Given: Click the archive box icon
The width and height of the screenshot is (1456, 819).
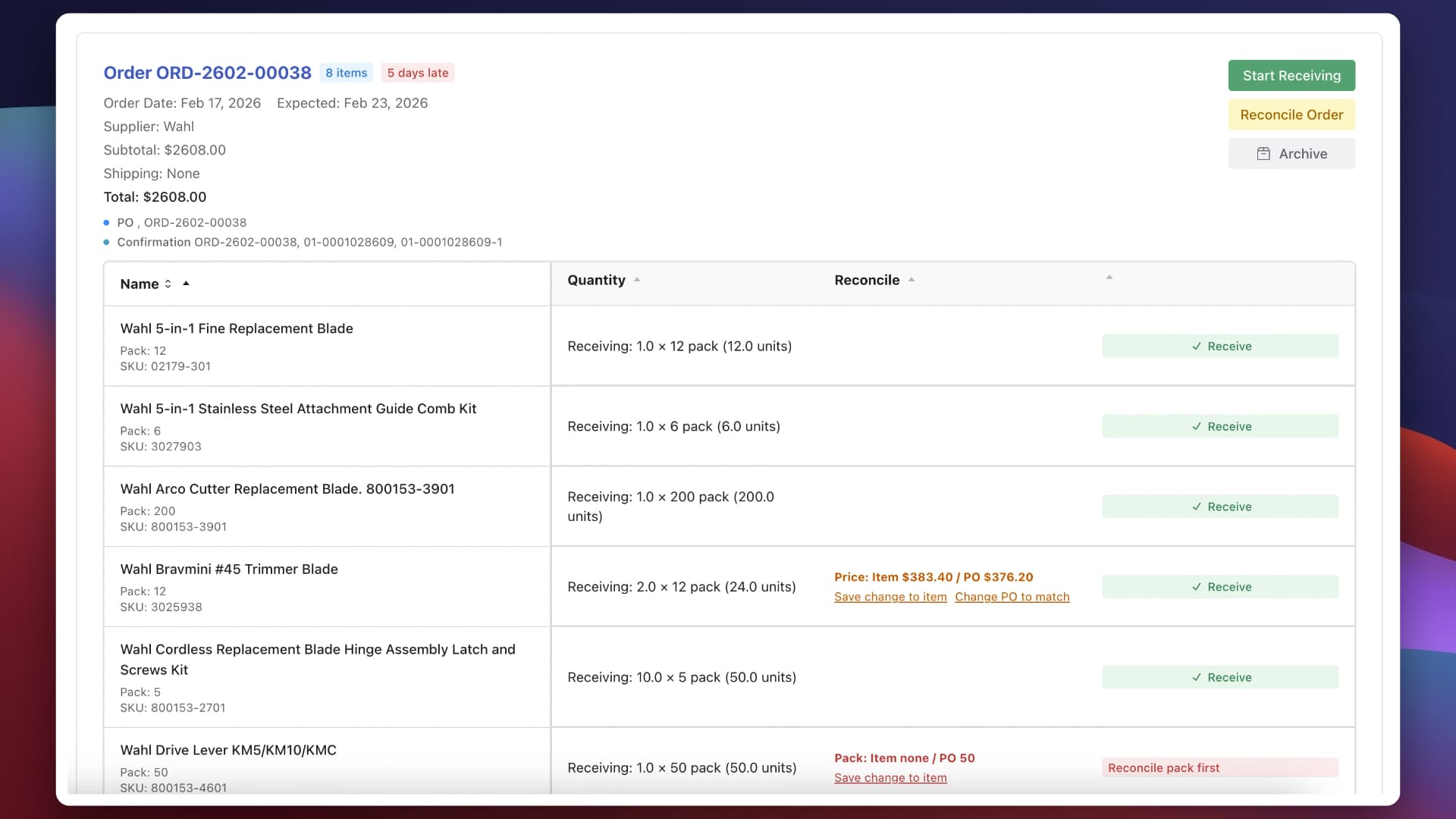Looking at the screenshot, I should 1263,154.
